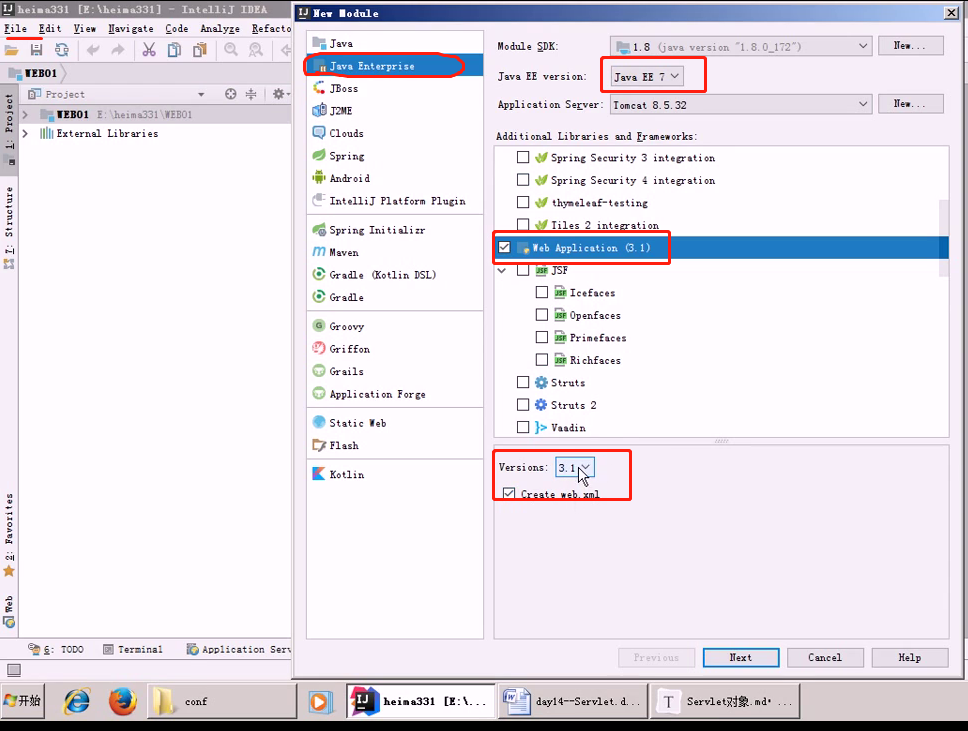This screenshot has width=968, height=731.
Task: Click the Paste toolbar icon
Action: (199, 50)
